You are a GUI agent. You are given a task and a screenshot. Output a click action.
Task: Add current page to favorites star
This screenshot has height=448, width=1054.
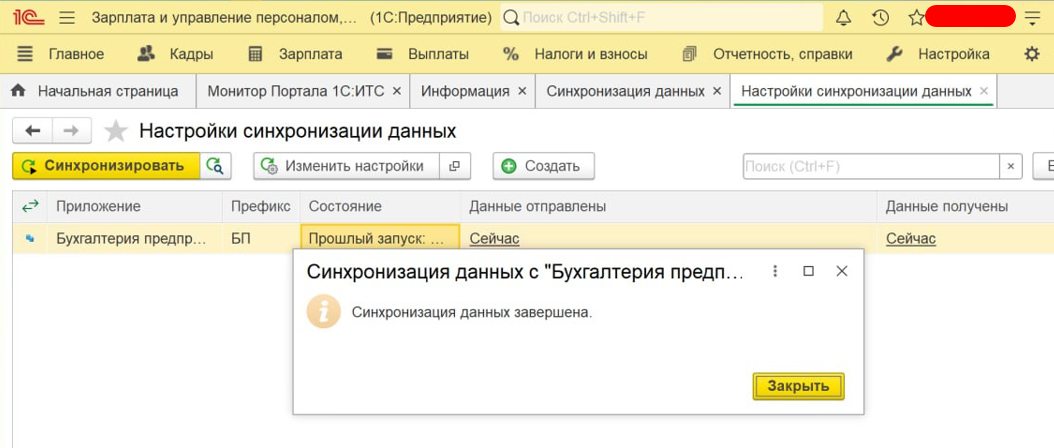pos(116,131)
